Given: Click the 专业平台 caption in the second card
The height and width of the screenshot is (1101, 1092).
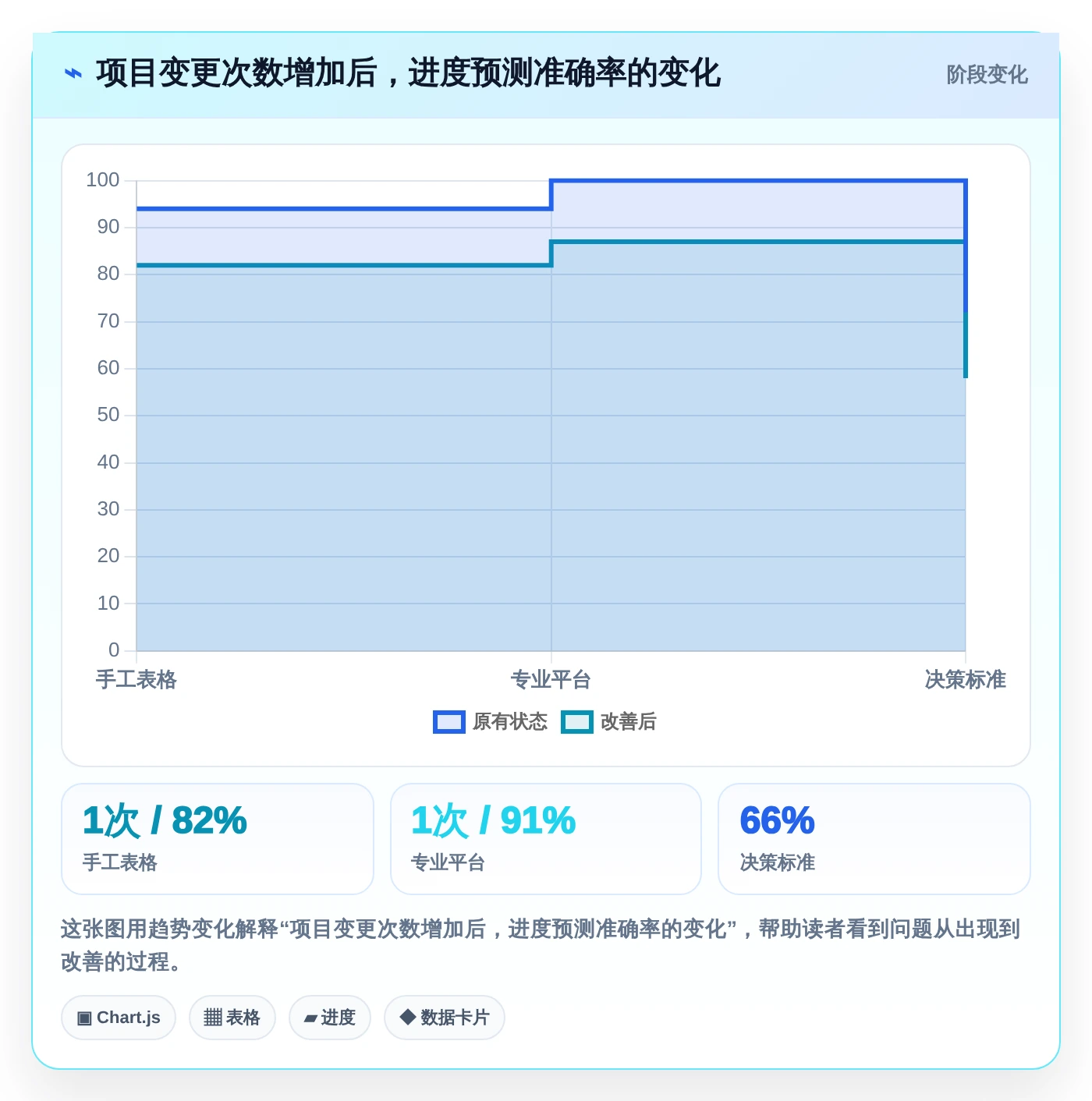Looking at the screenshot, I should point(448,862).
